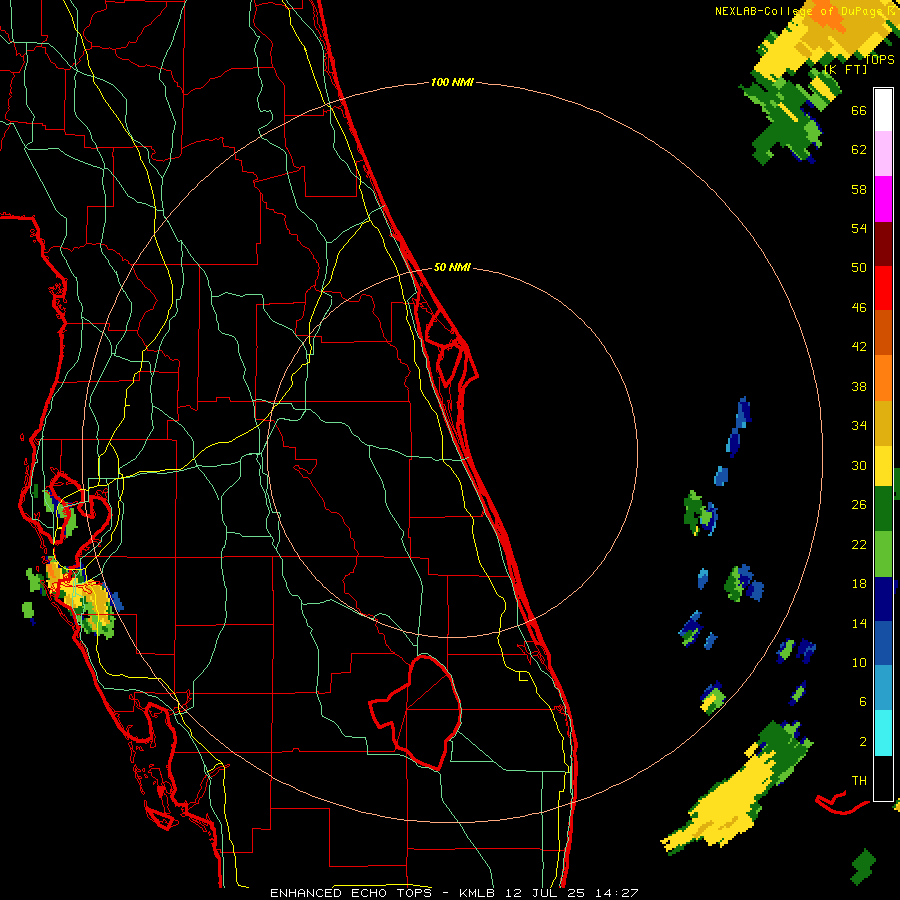Screen dimensions: 900x900
Task: Click the white swatch in the legend
Action: pos(883,110)
